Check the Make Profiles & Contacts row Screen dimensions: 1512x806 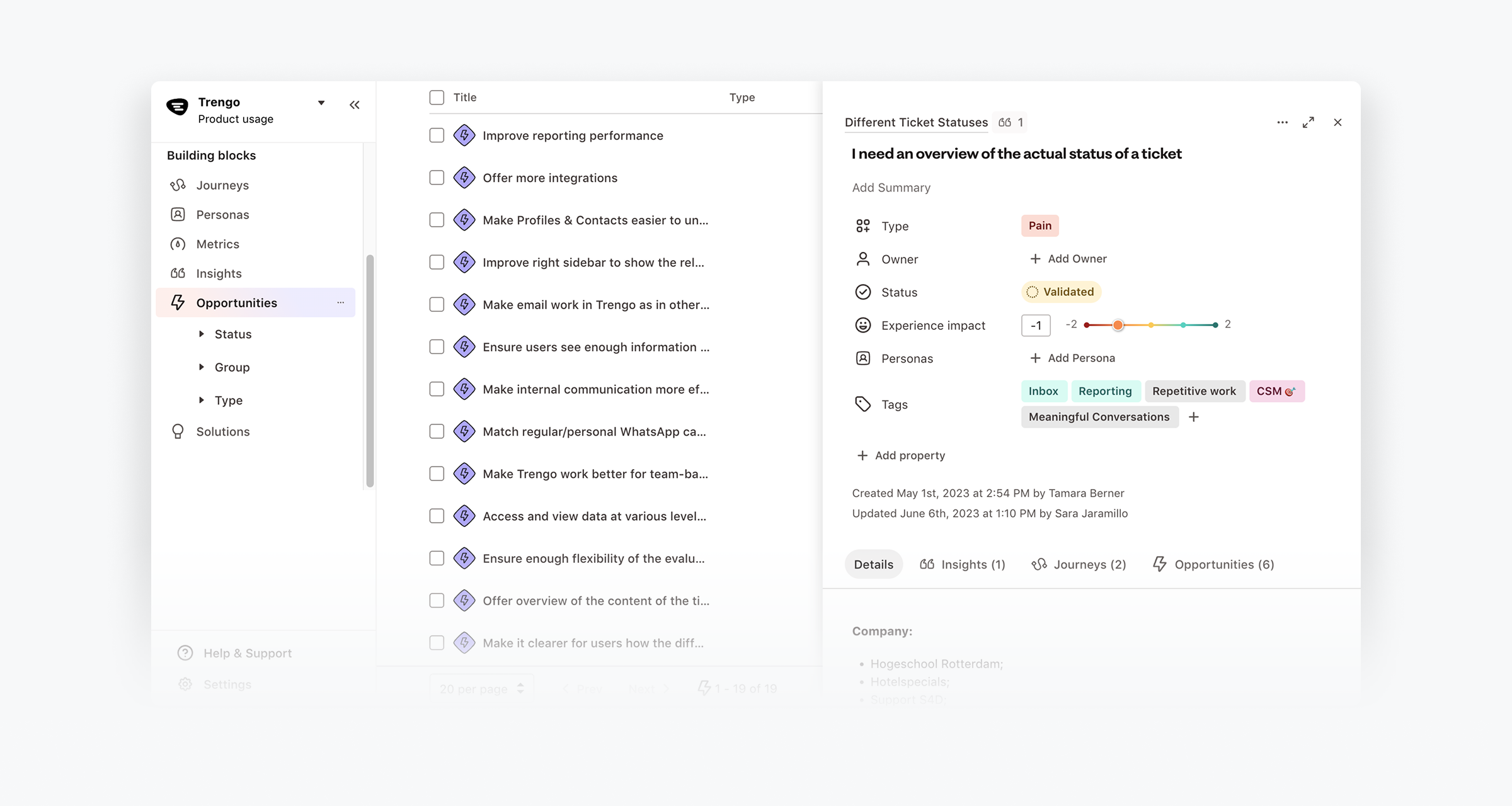click(437, 220)
